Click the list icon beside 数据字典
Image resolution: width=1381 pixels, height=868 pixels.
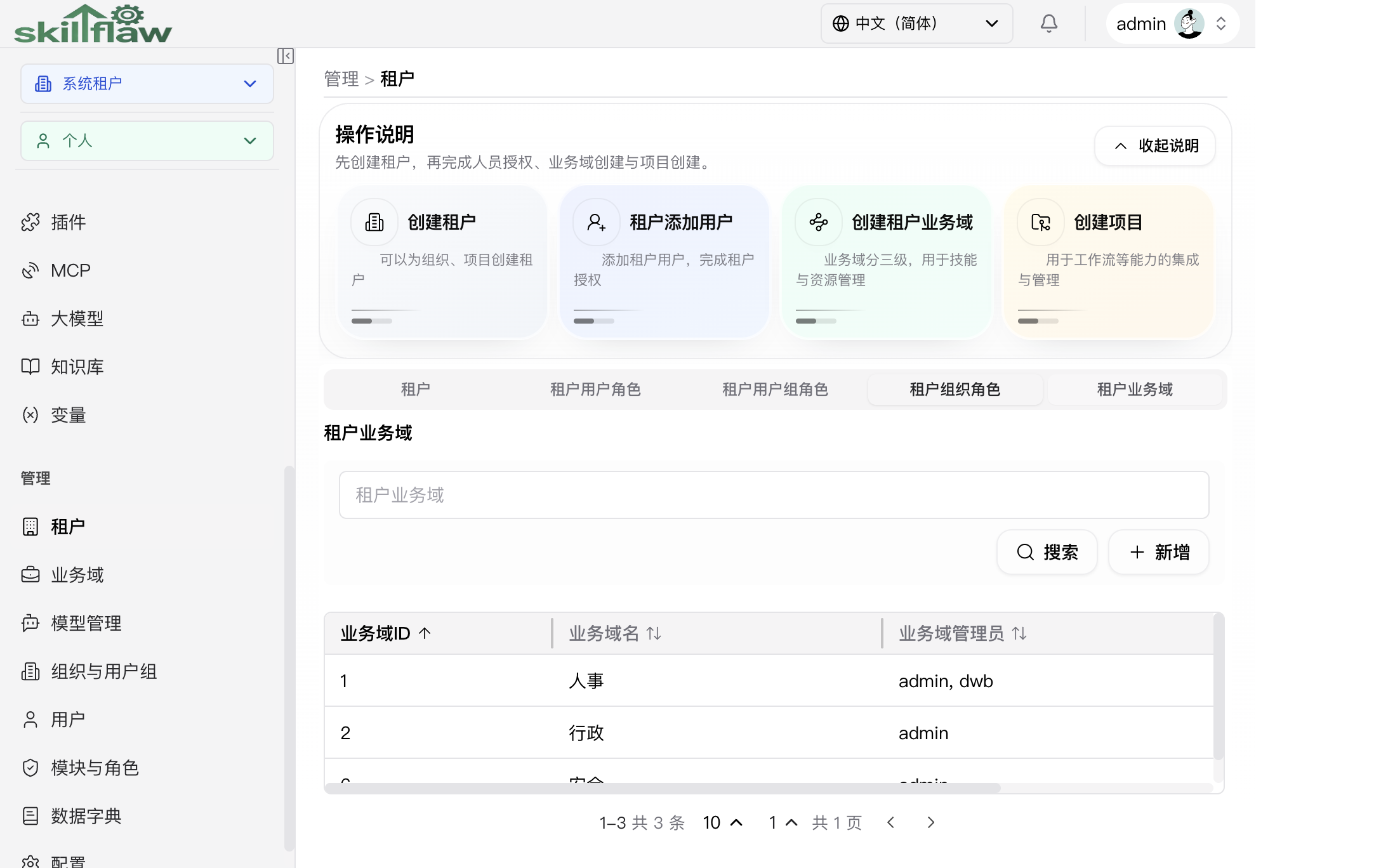coord(30,816)
